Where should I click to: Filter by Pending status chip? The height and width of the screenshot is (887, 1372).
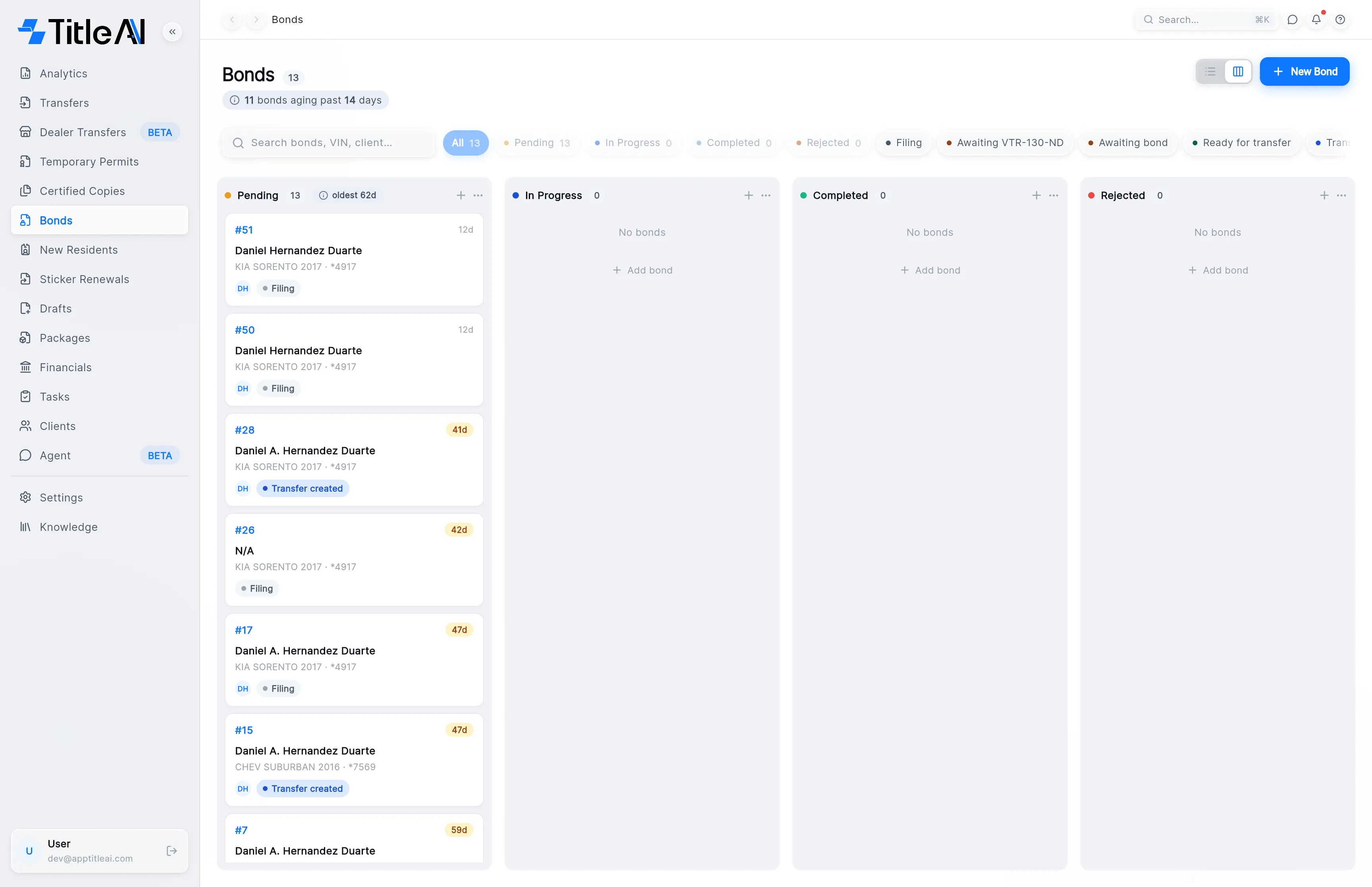point(537,143)
